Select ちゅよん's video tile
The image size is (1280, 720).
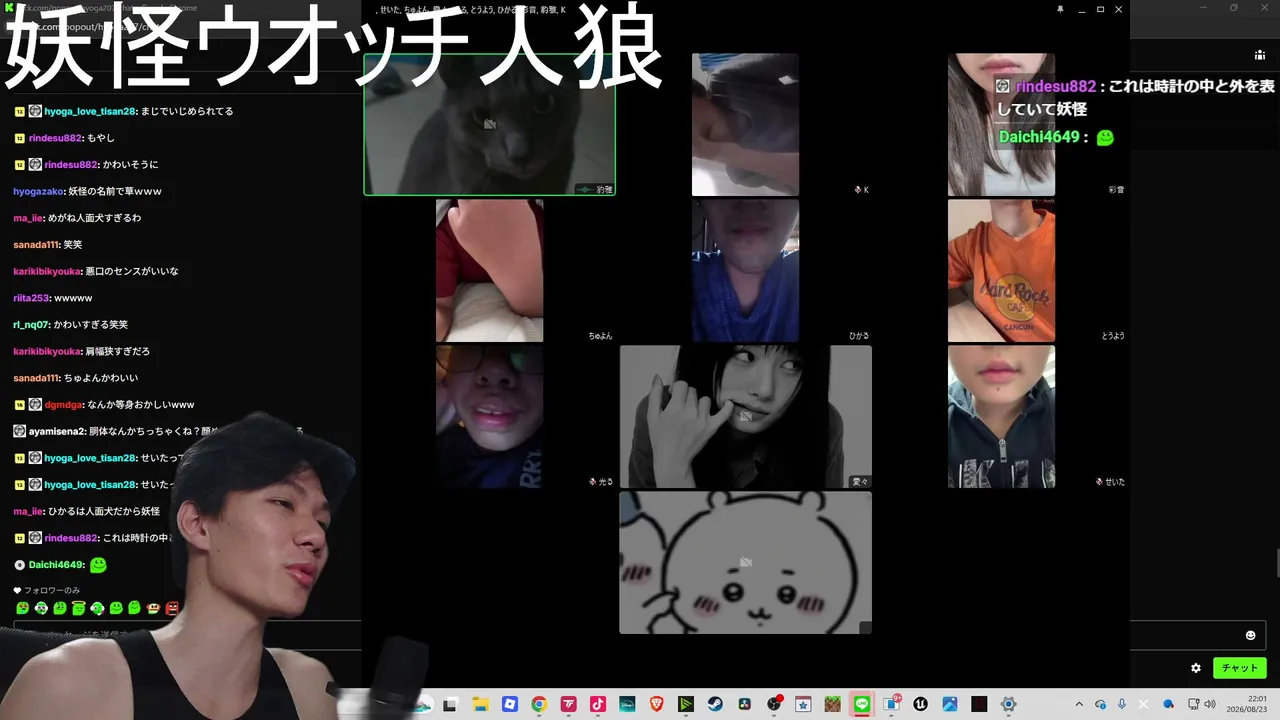(489, 270)
